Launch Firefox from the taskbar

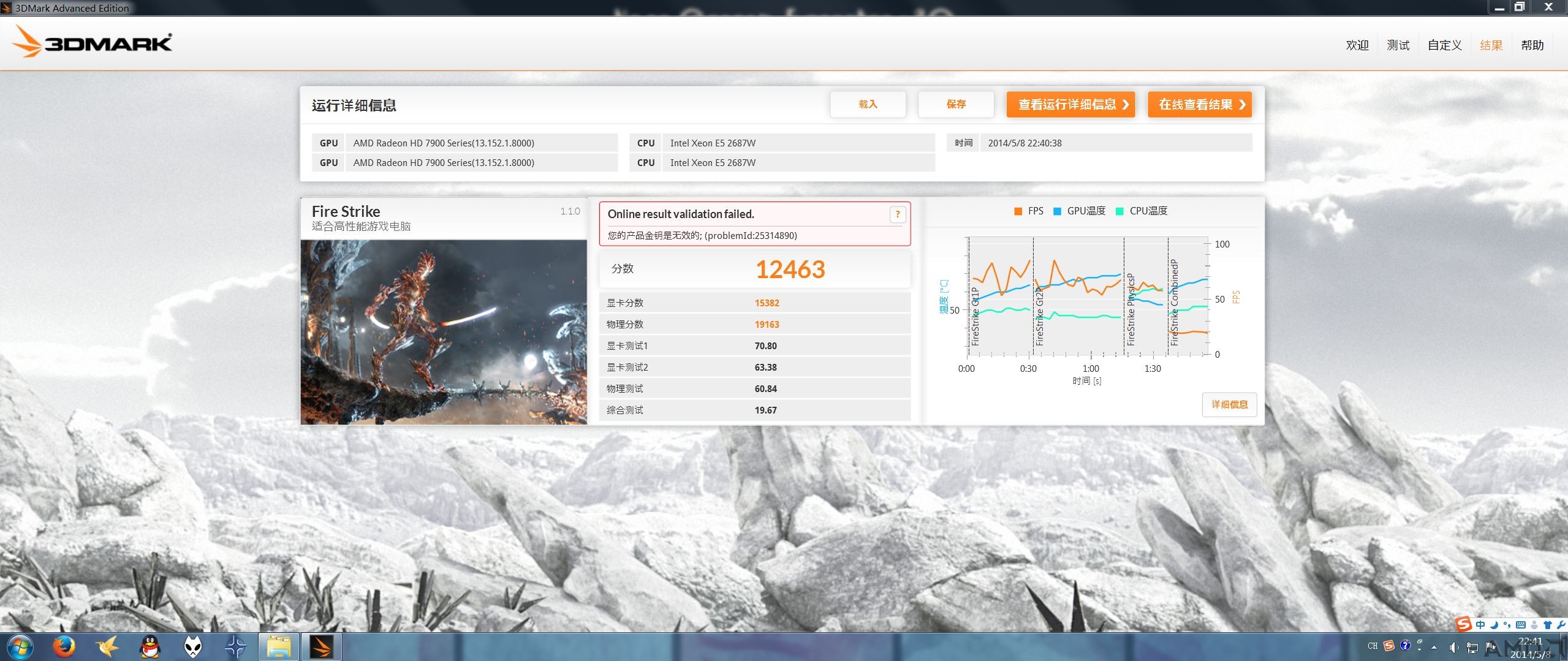tap(64, 647)
